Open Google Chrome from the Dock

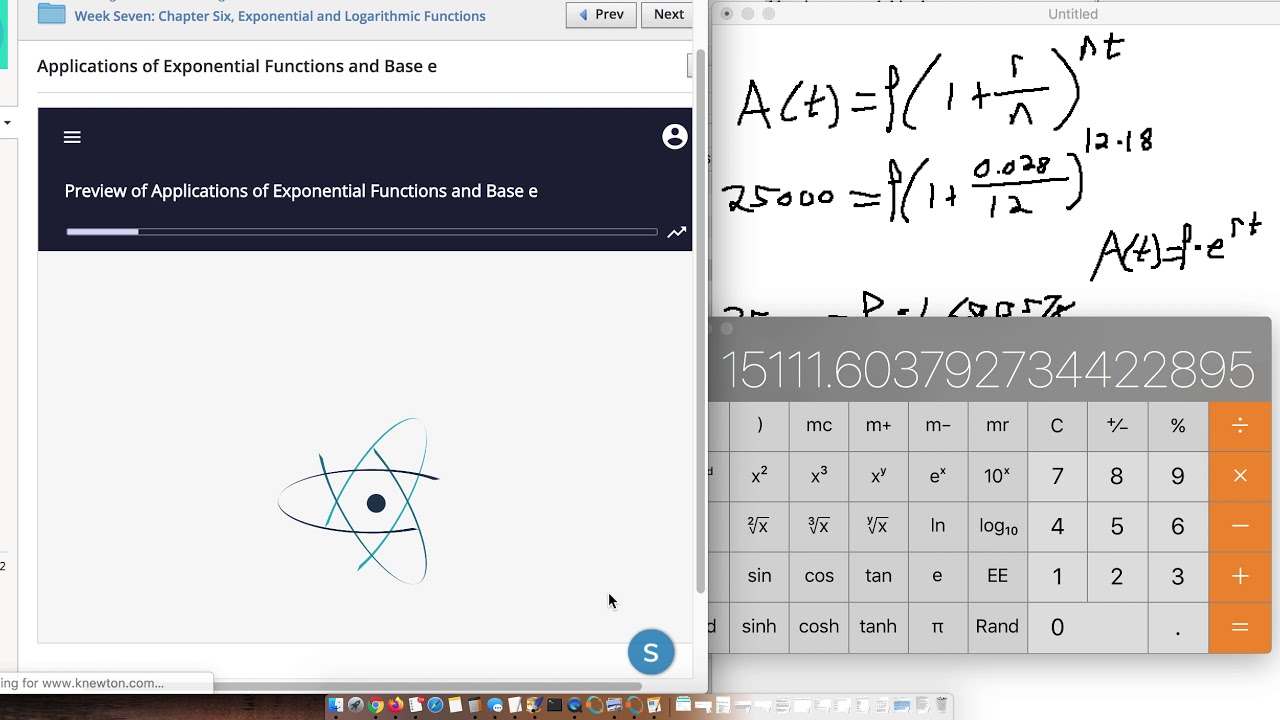tap(375, 705)
